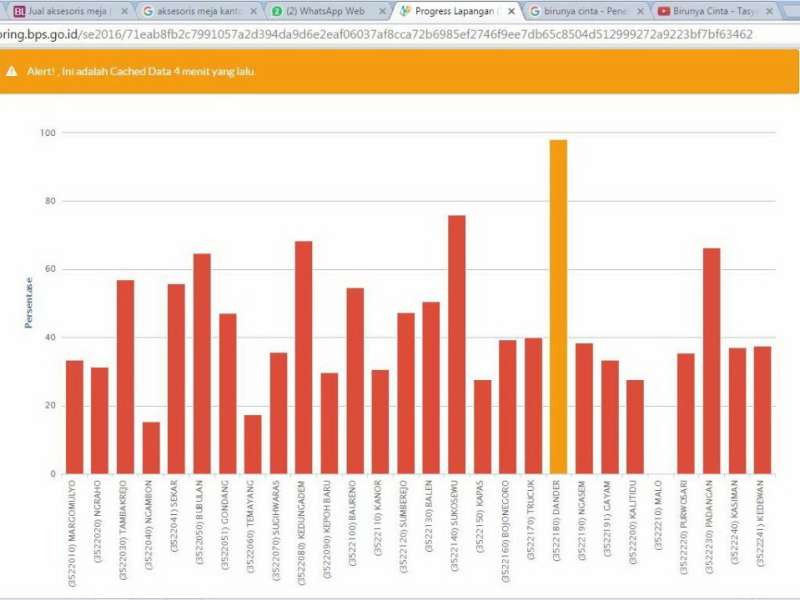800x600 pixels.
Task: Close the WhatsApp Web tab
Action: click(x=382, y=12)
